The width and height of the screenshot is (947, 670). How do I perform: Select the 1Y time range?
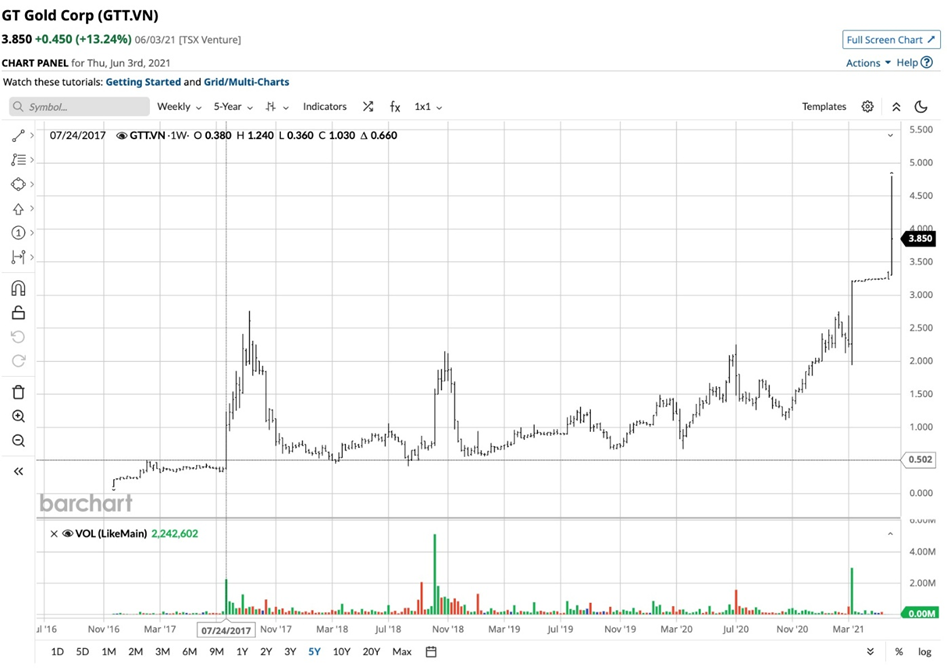241,652
